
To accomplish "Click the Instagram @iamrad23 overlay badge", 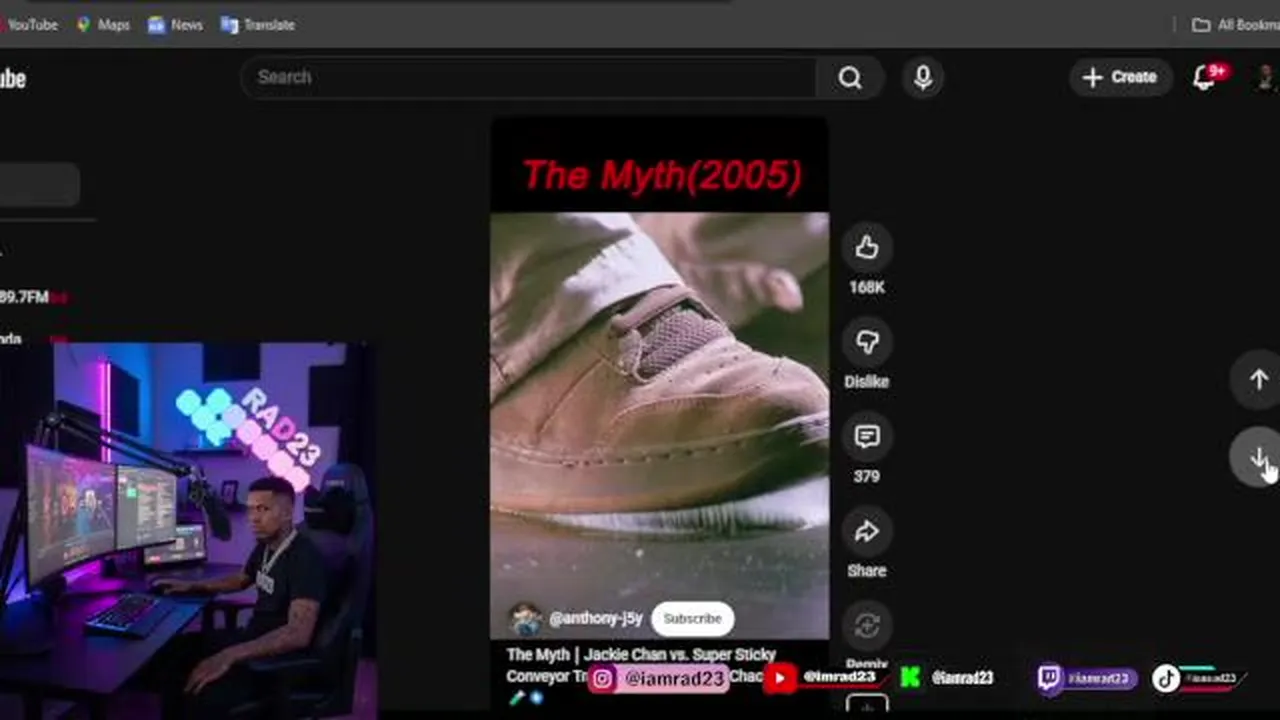I will click(x=658, y=679).
